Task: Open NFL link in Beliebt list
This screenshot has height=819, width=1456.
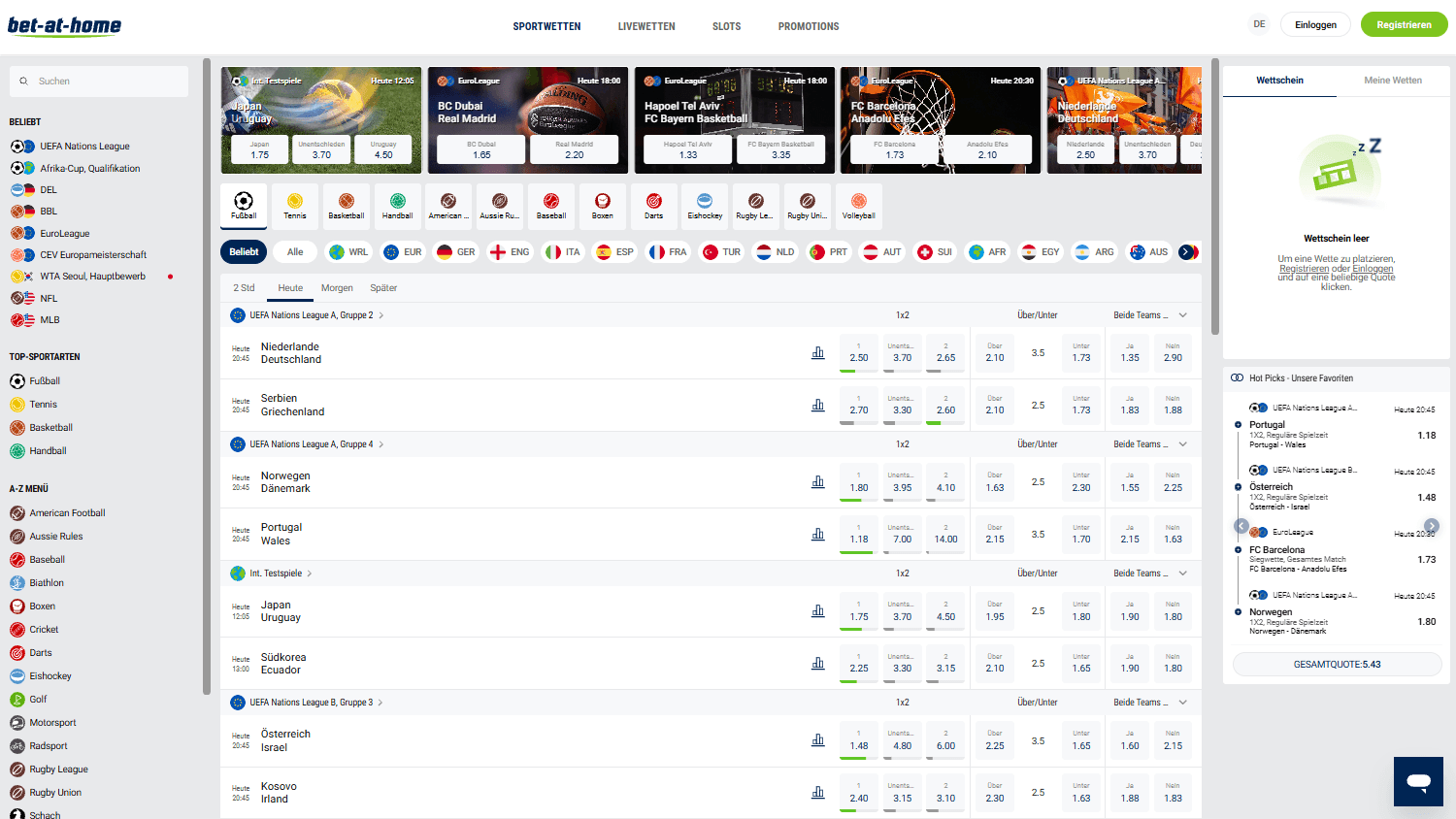Action: 34,299
